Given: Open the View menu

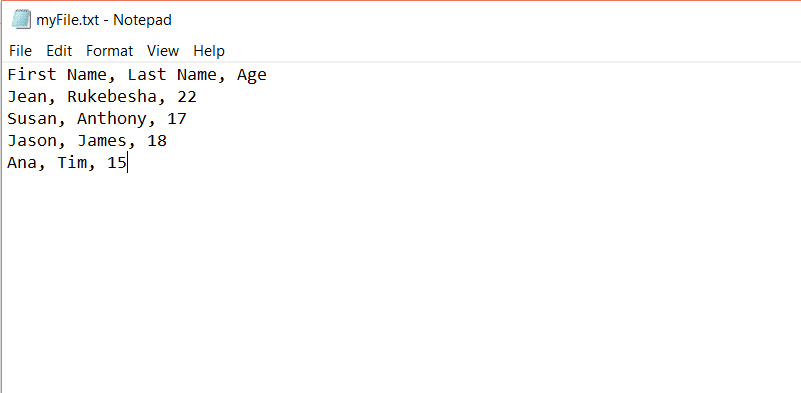Looking at the screenshot, I should coord(163,51).
